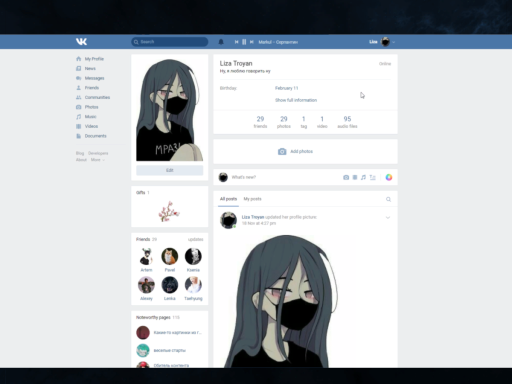Open Friends in left sidebar

tap(92, 88)
